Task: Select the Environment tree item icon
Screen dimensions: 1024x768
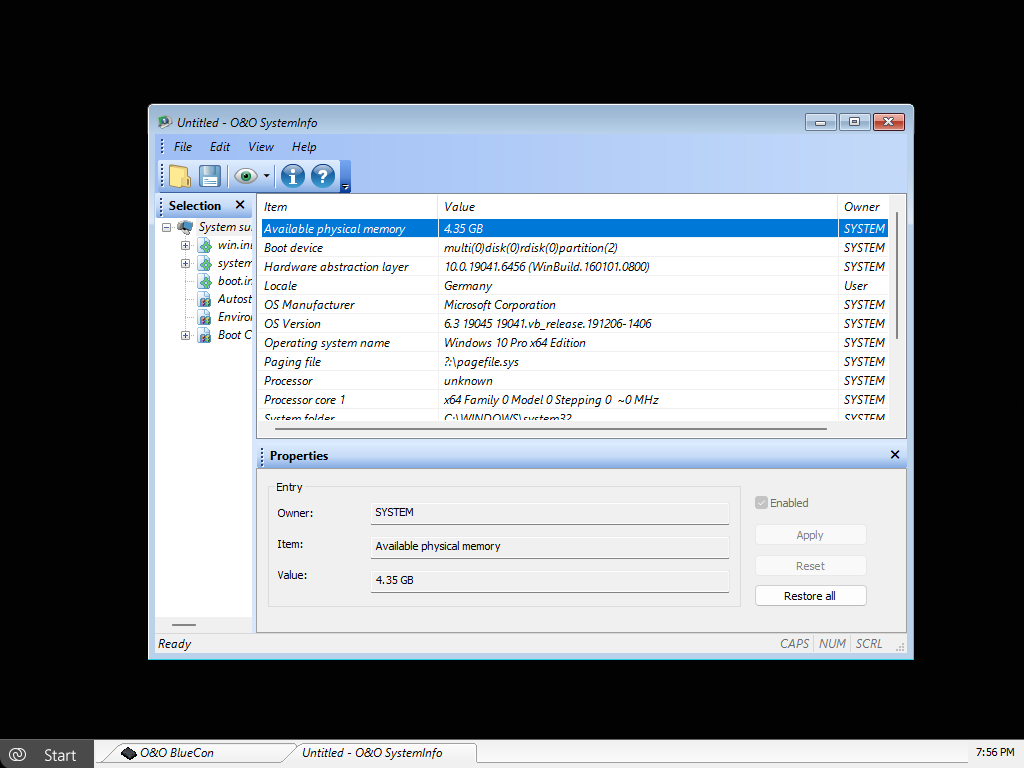Action: click(205, 317)
